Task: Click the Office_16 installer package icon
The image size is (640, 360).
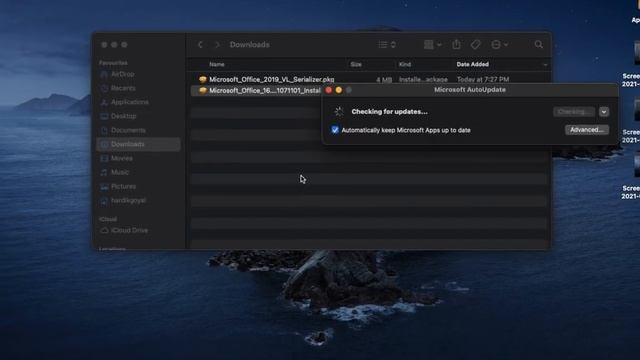Action: point(202,91)
